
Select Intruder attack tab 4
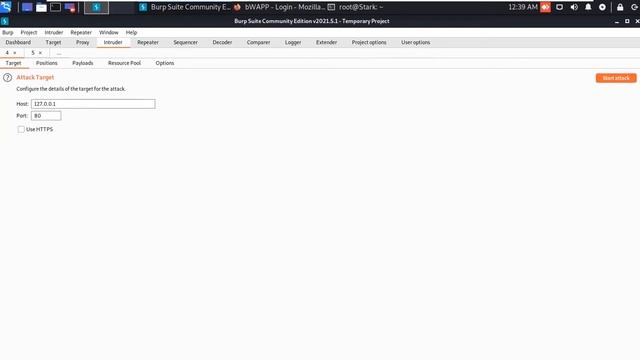coord(7,53)
